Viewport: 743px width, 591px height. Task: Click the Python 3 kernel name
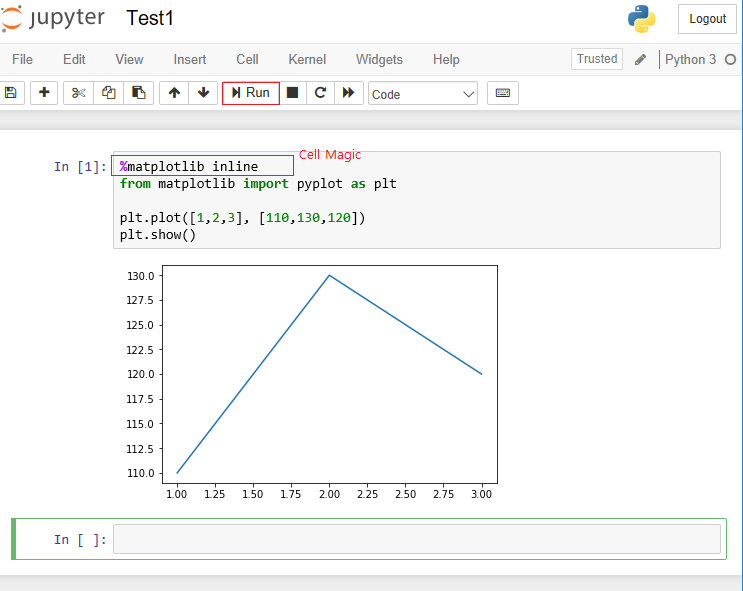coord(690,59)
